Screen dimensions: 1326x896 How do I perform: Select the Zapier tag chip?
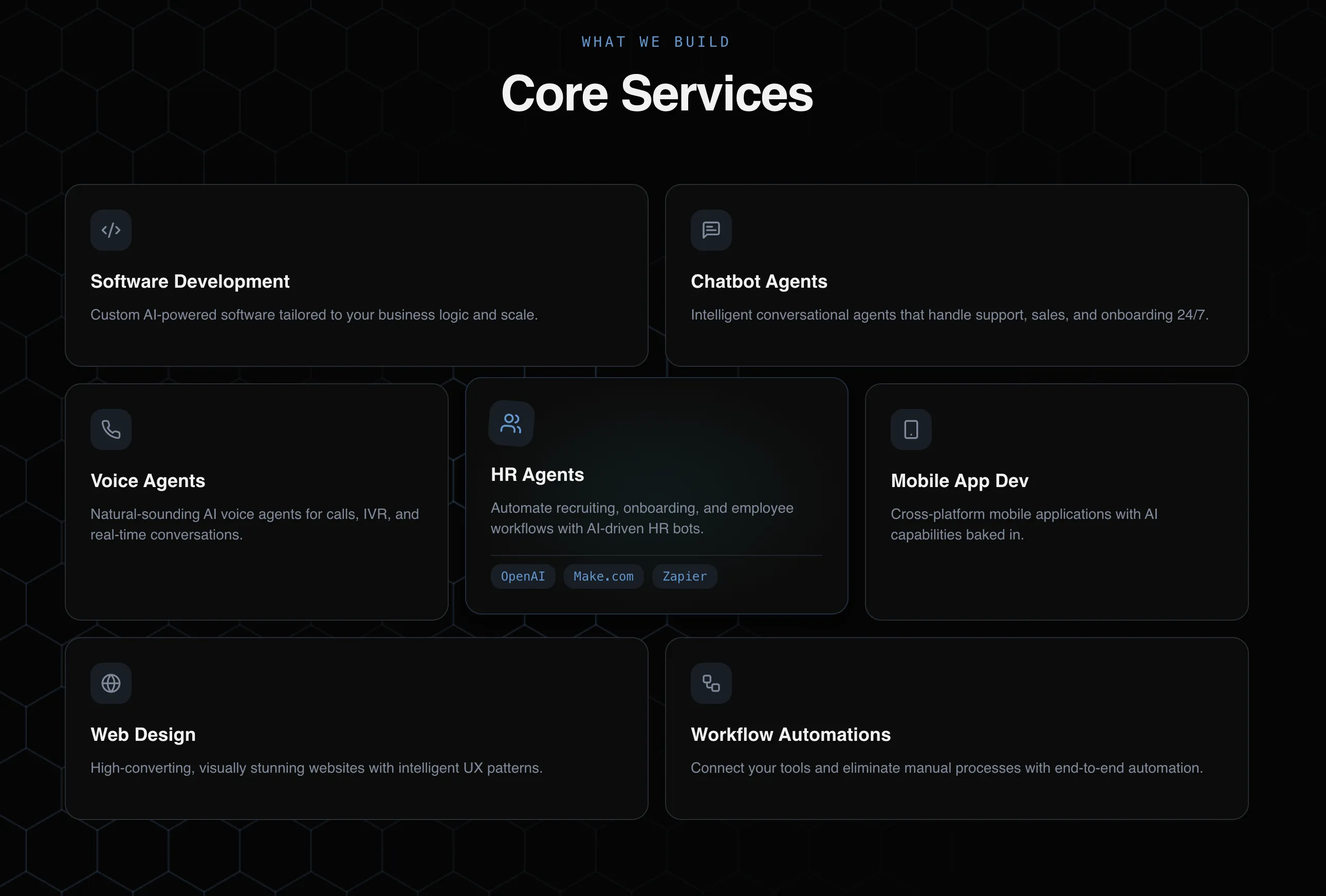[684, 576]
